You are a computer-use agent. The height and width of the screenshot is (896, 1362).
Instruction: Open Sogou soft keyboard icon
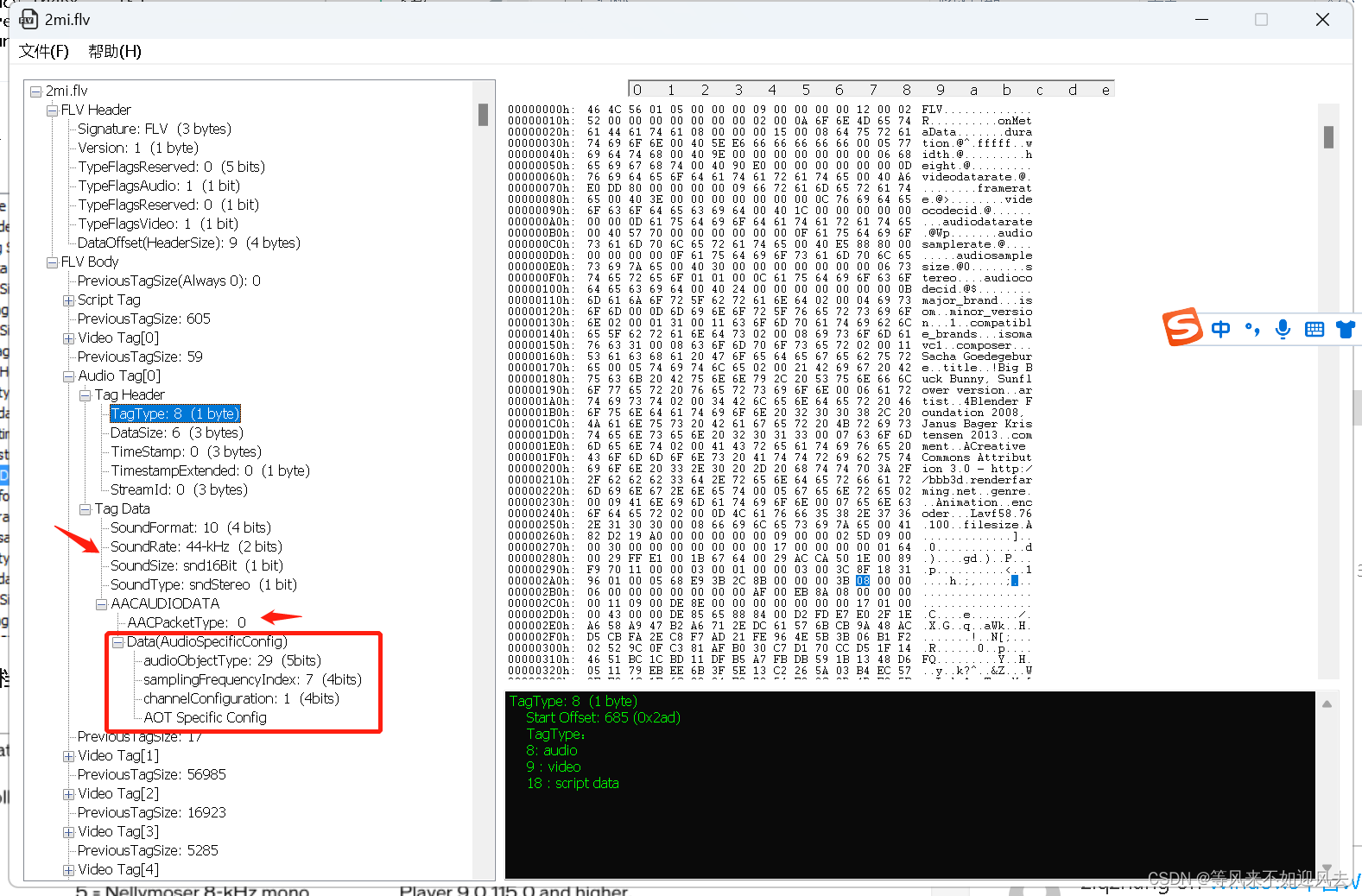[x=1314, y=329]
